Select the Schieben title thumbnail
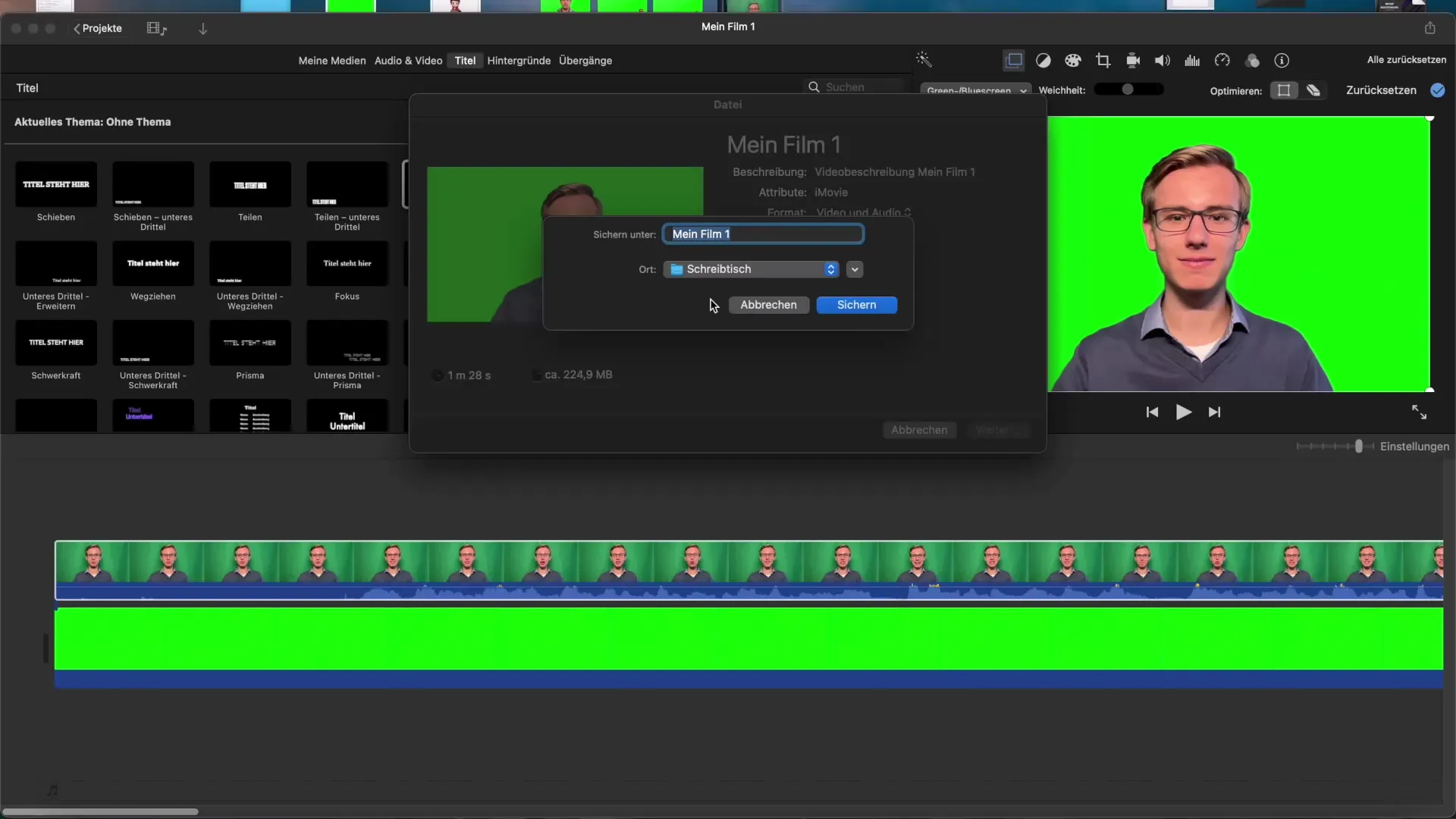This screenshot has width=1456, height=819. [56, 184]
